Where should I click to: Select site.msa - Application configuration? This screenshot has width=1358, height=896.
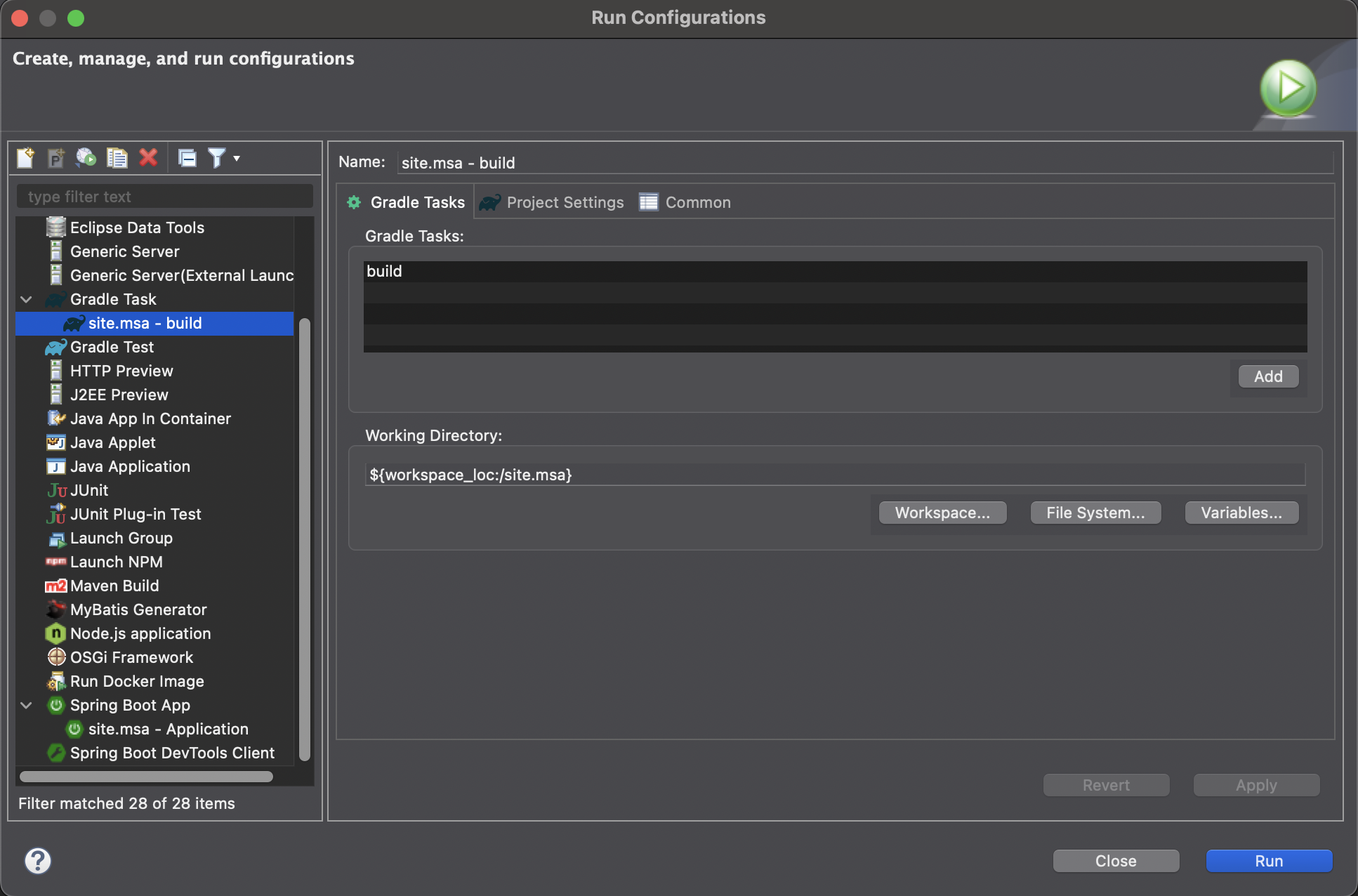pyautogui.click(x=168, y=730)
